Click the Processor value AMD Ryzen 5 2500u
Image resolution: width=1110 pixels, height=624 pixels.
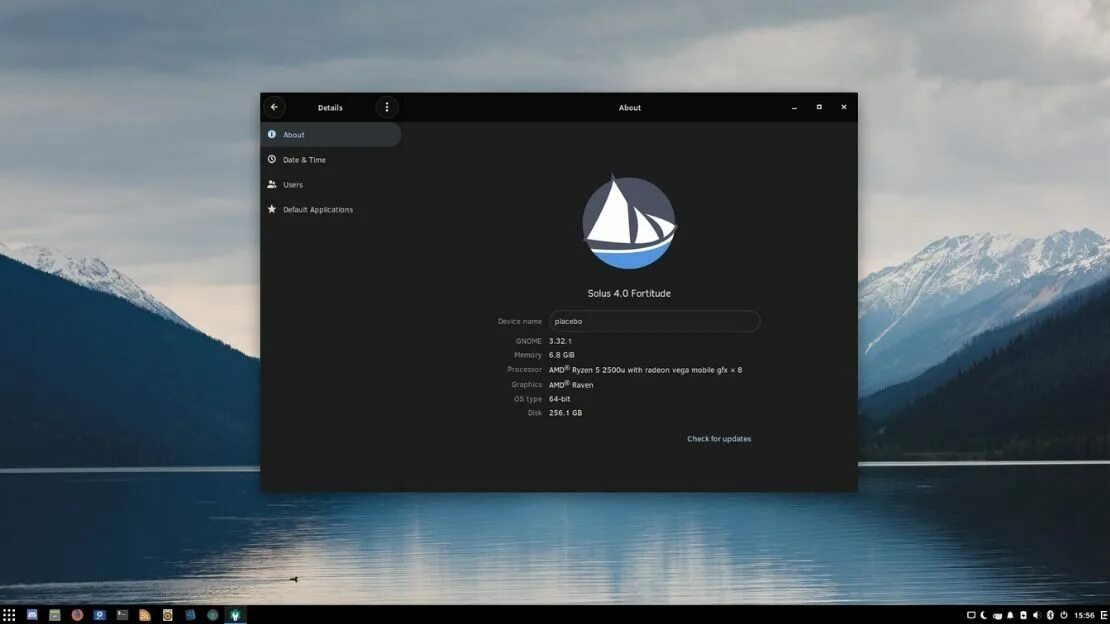pos(646,370)
